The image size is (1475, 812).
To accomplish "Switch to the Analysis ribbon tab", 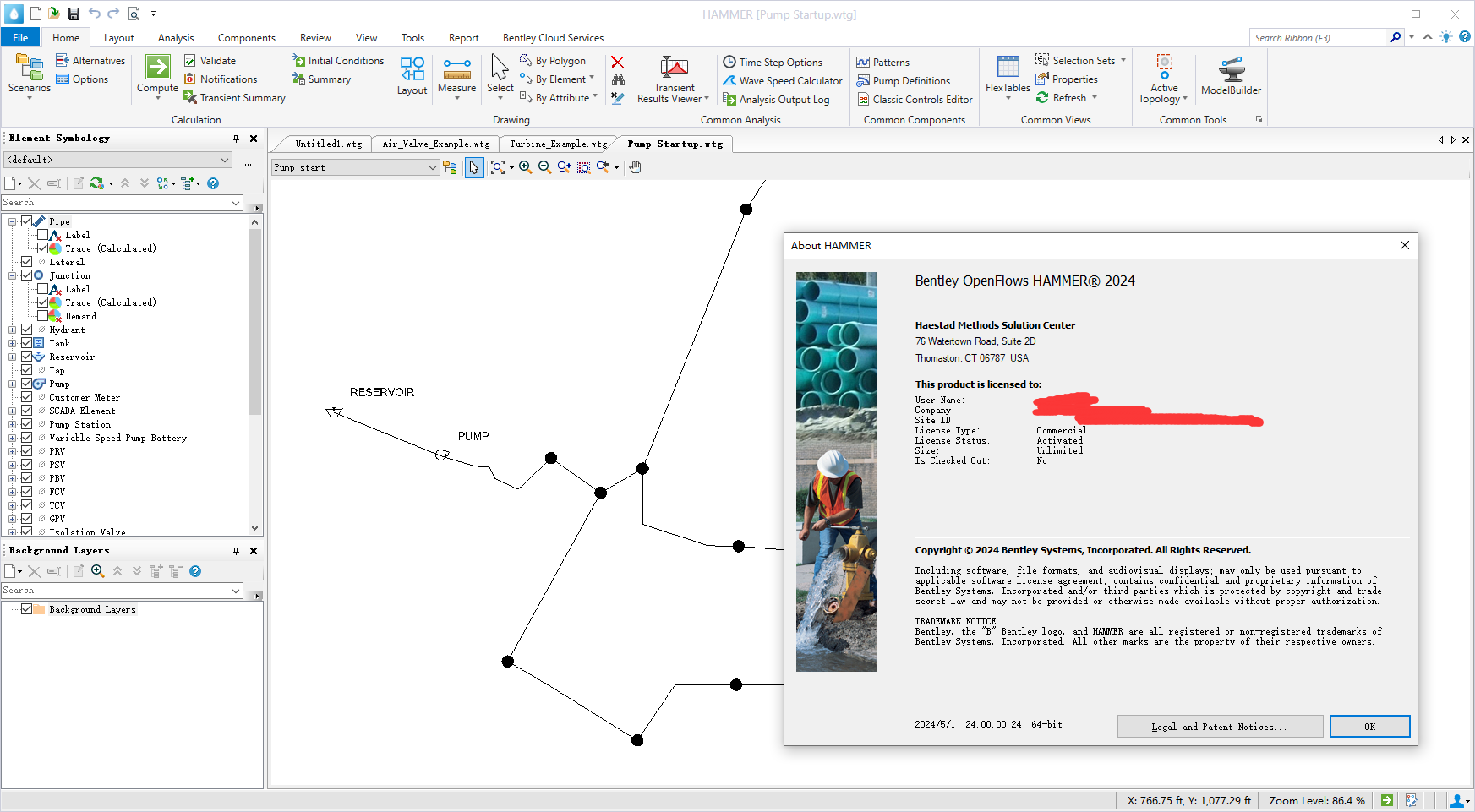I will [x=176, y=38].
